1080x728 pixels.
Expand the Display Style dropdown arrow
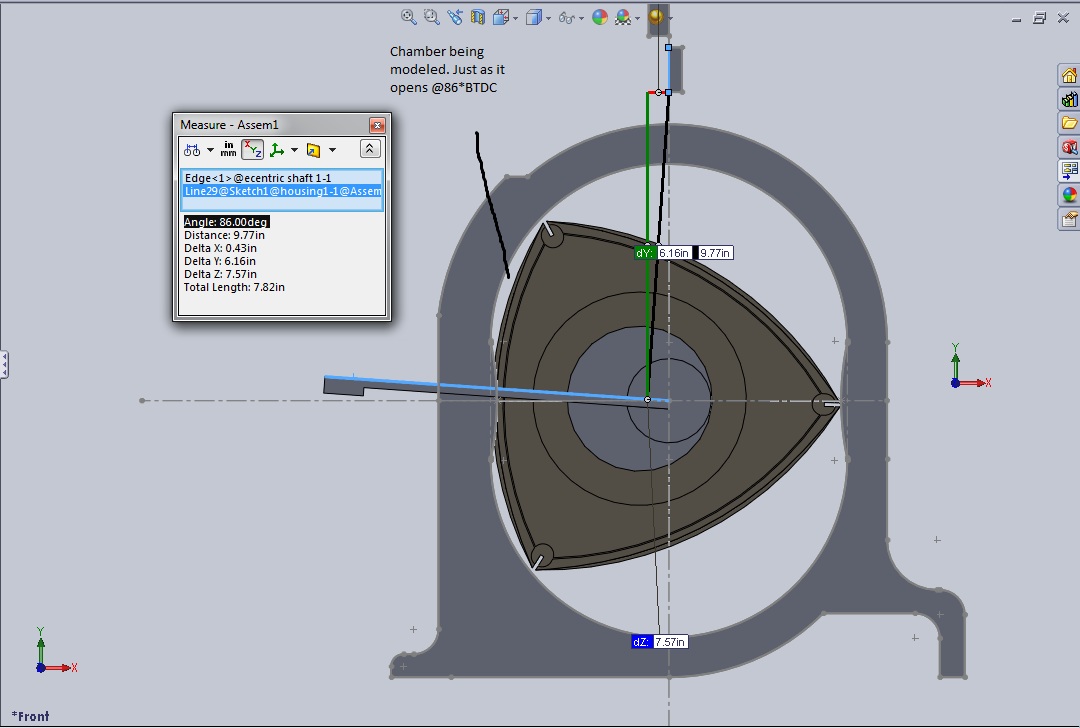coord(548,17)
